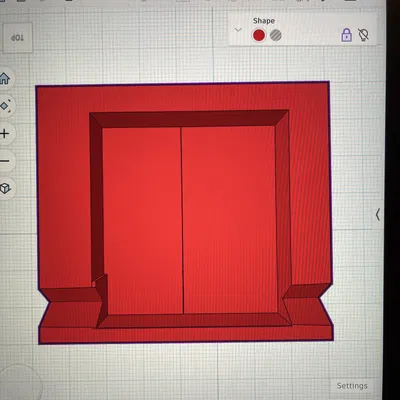
Task: Open Settings at the bottom right
Action: tap(352, 386)
